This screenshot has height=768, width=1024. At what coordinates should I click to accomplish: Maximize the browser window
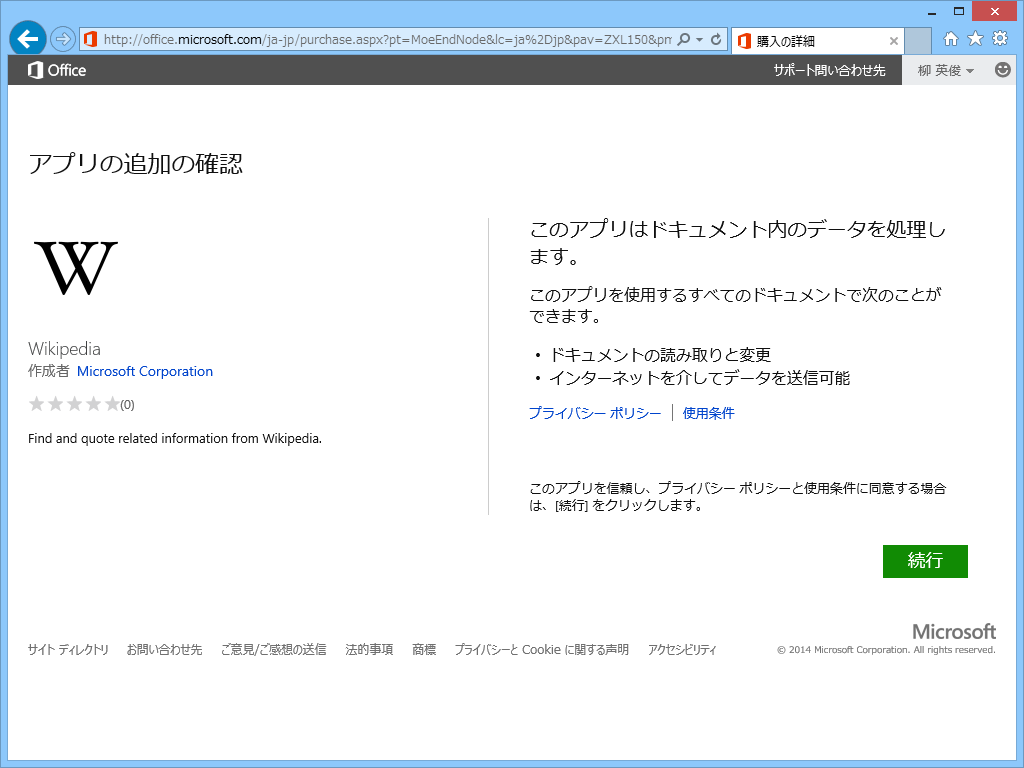tap(959, 11)
